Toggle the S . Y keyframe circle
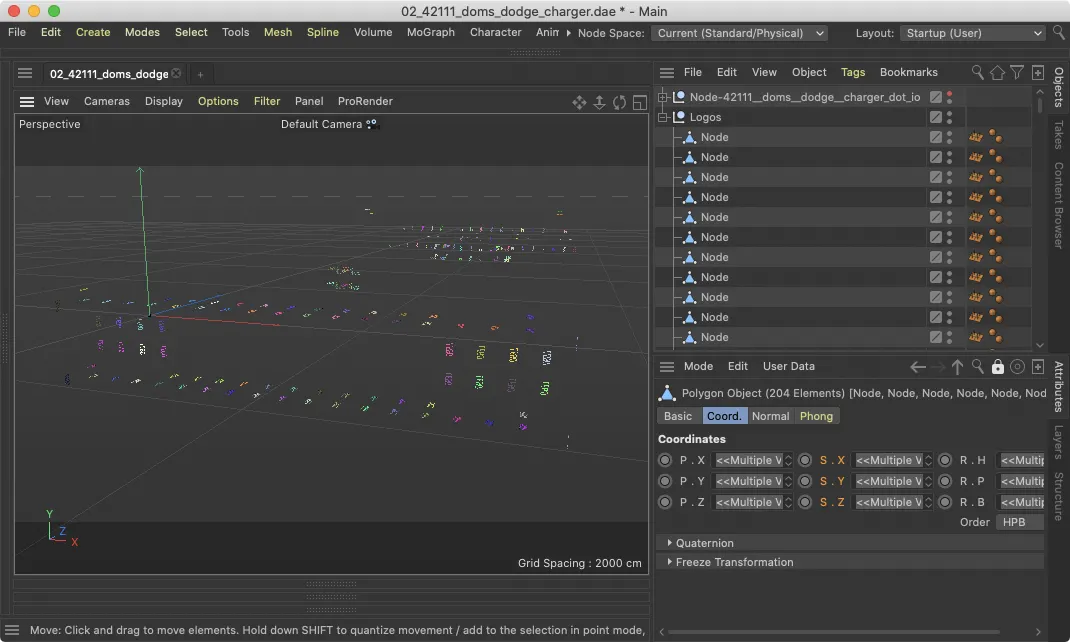The width and height of the screenshot is (1070, 642). tap(805, 481)
